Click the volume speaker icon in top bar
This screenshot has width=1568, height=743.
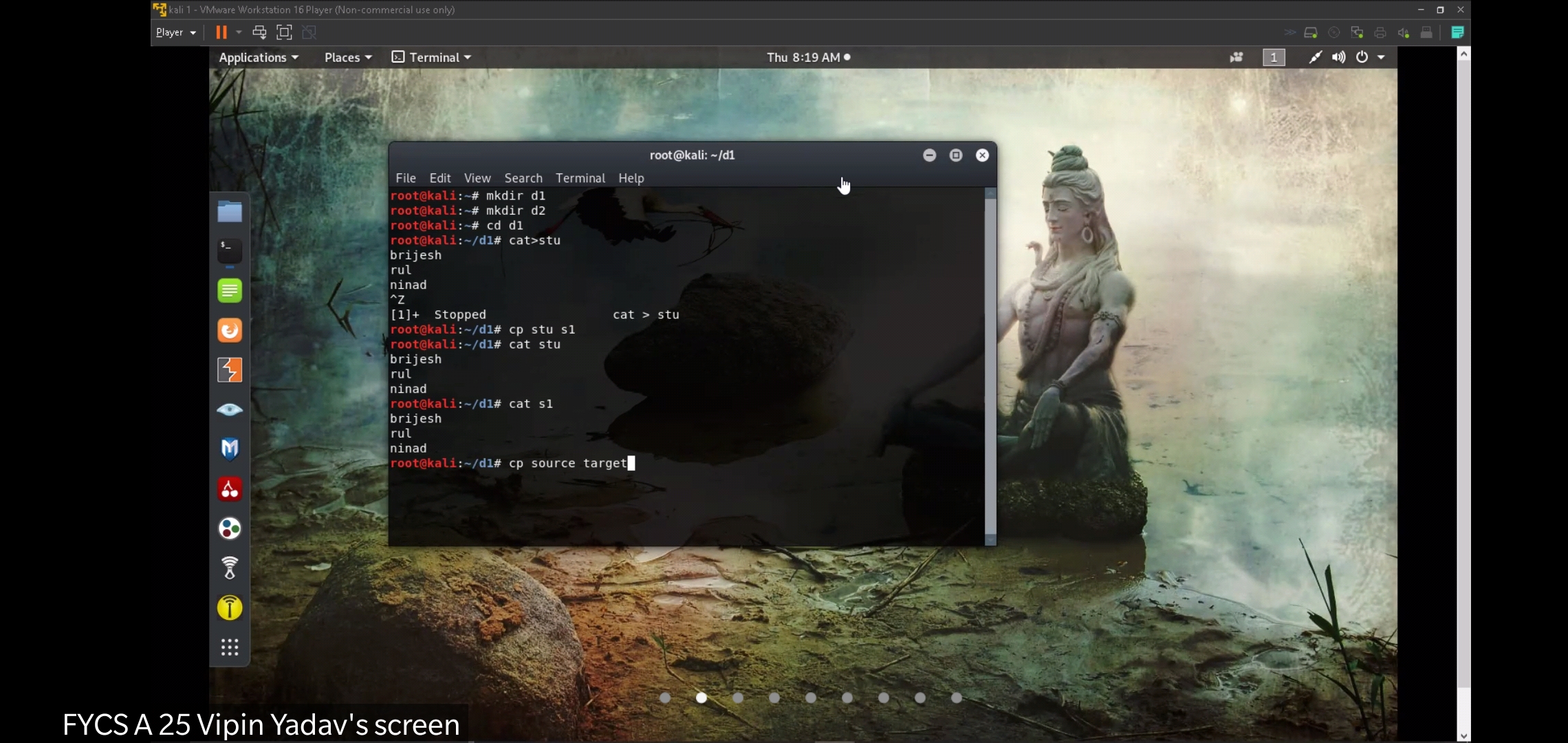[1338, 57]
